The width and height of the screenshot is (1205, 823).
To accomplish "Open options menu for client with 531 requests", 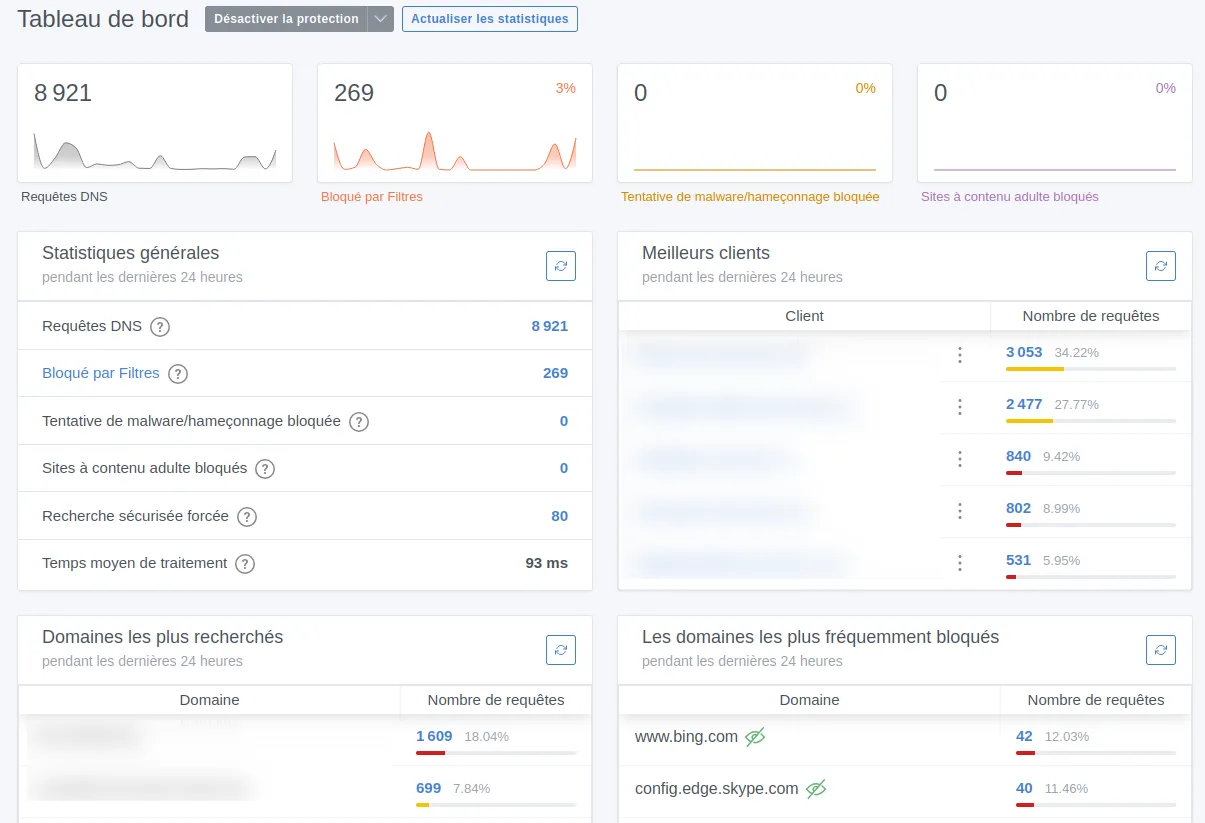I will click(960, 563).
